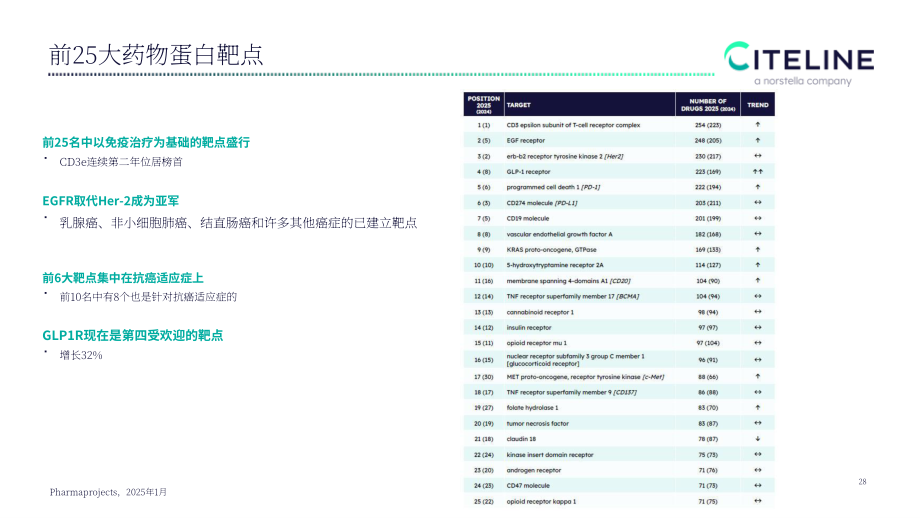Select heading 前6大靶点集中在抗癌适应症上
Image resolution: width=920 pixels, height=518 pixels.
[123, 278]
